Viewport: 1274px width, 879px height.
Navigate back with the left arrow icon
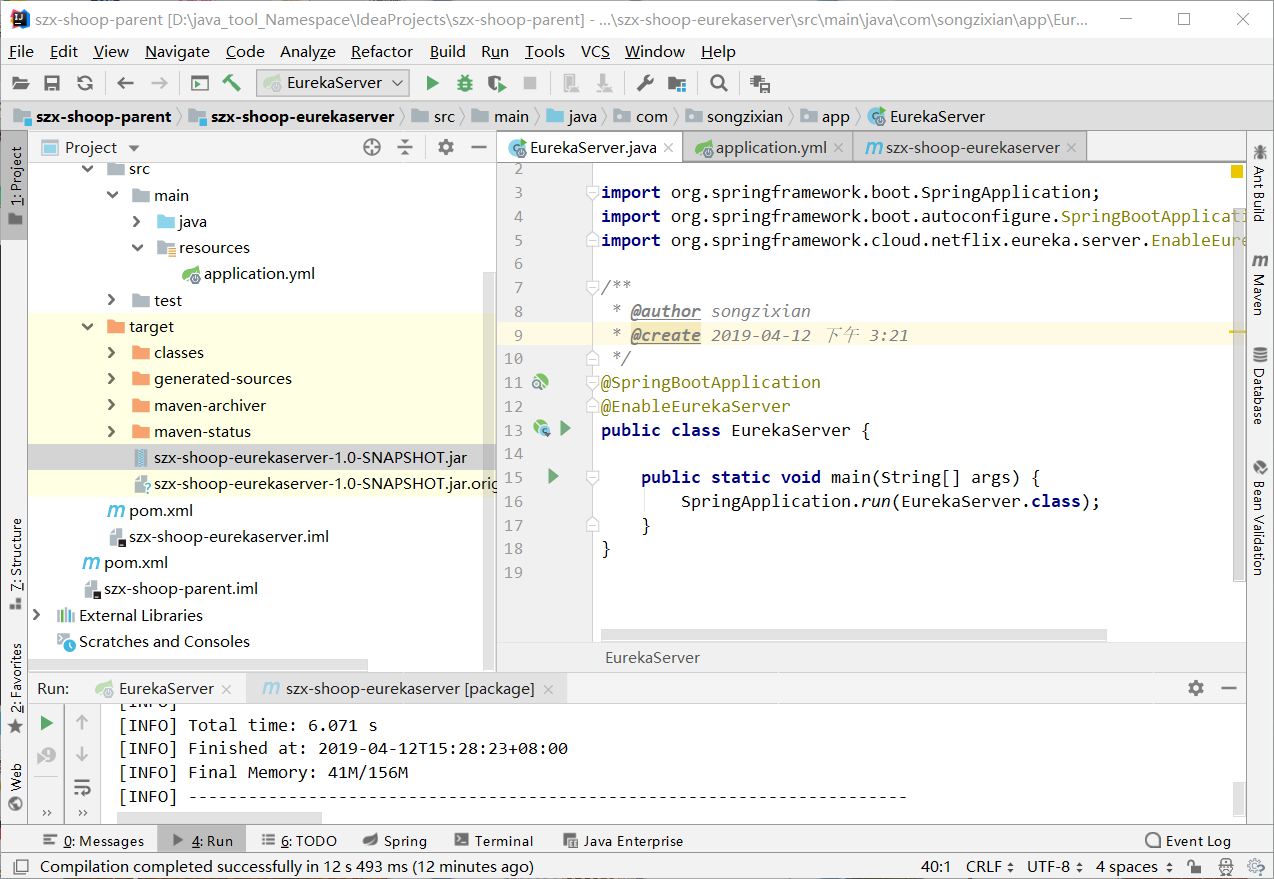point(125,83)
